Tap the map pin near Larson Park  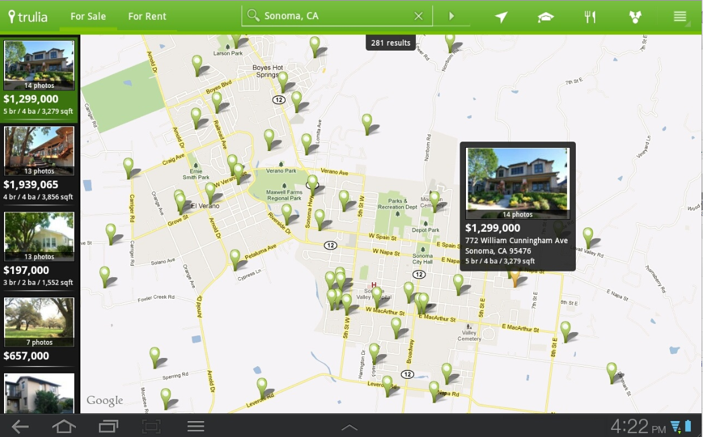click(x=236, y=40)
